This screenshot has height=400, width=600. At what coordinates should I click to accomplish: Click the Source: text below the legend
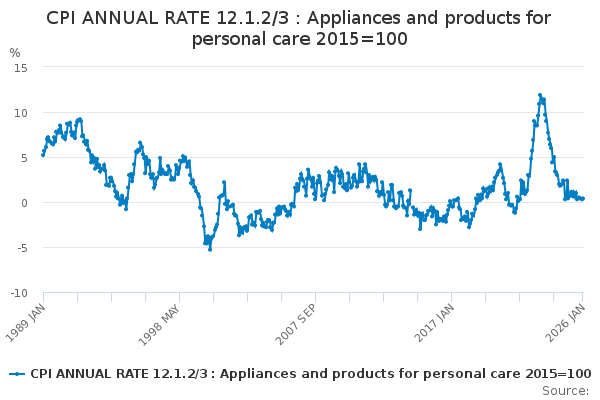(566, 390)
